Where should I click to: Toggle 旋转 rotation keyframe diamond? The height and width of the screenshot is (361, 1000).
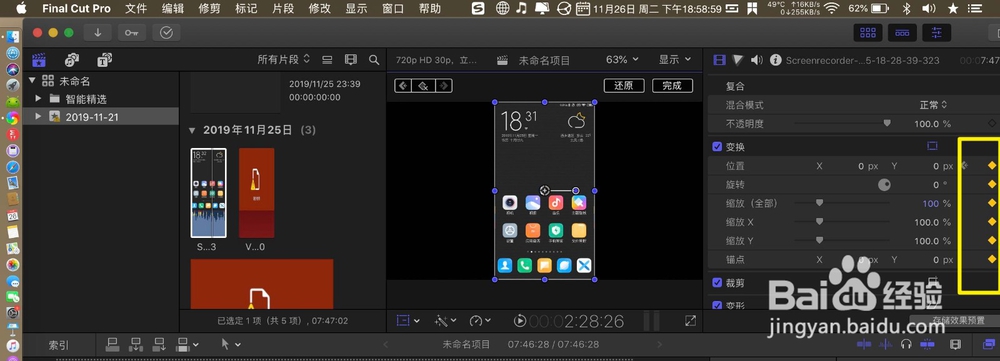tap(992, 184)
